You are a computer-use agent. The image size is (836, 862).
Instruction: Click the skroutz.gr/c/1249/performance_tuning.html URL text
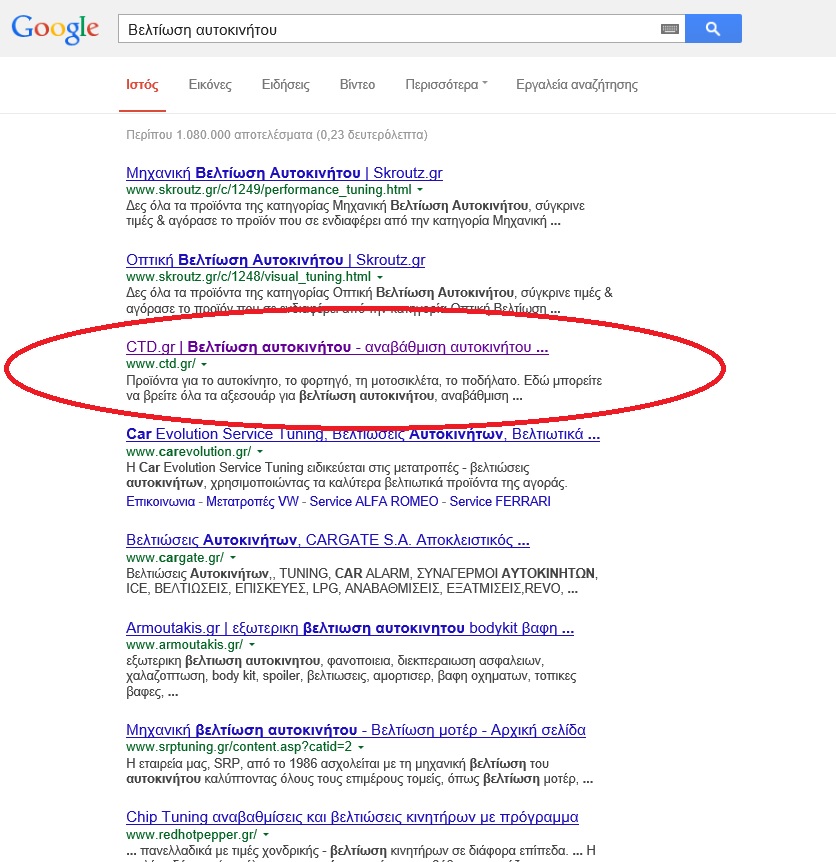(269, 190)
